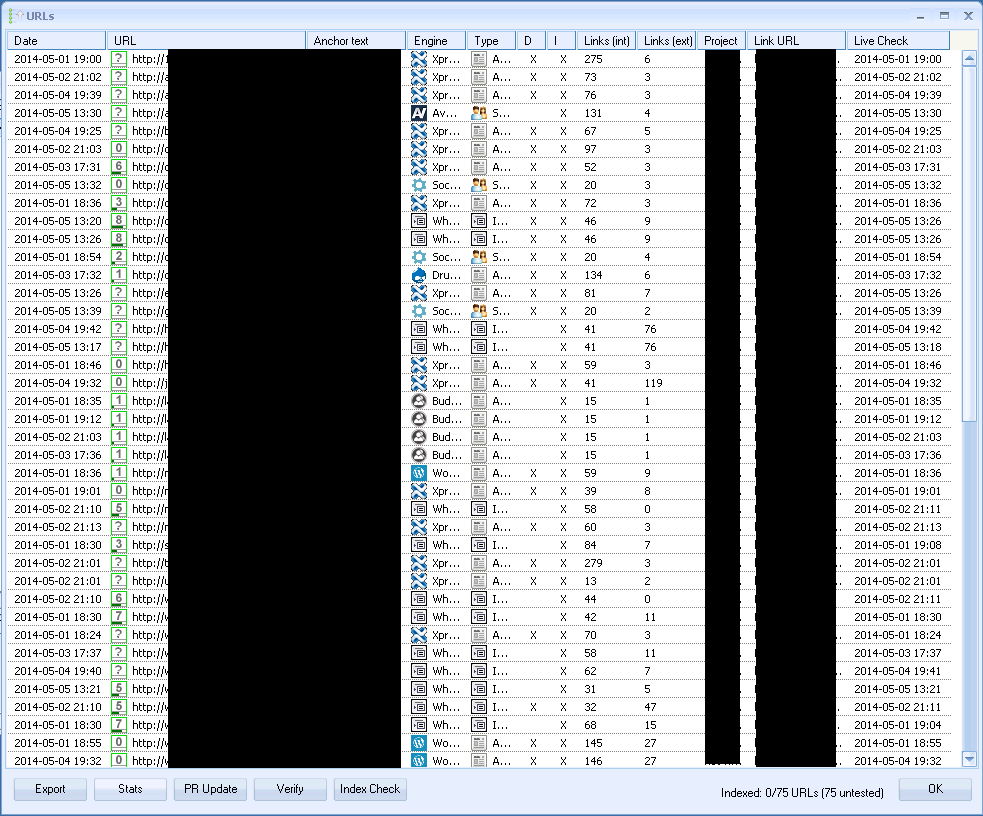The height and width of the screenshot is (816, 983).
Task: Select the Links (ext) value 119
Action: 653,383
